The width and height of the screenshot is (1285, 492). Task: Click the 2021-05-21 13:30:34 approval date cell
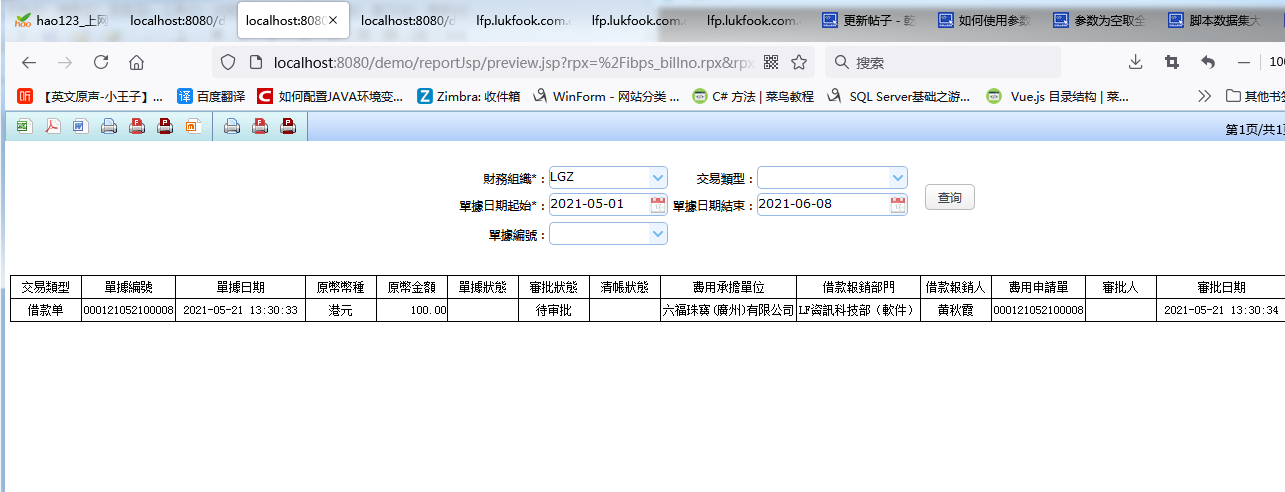coord(1221,310)
